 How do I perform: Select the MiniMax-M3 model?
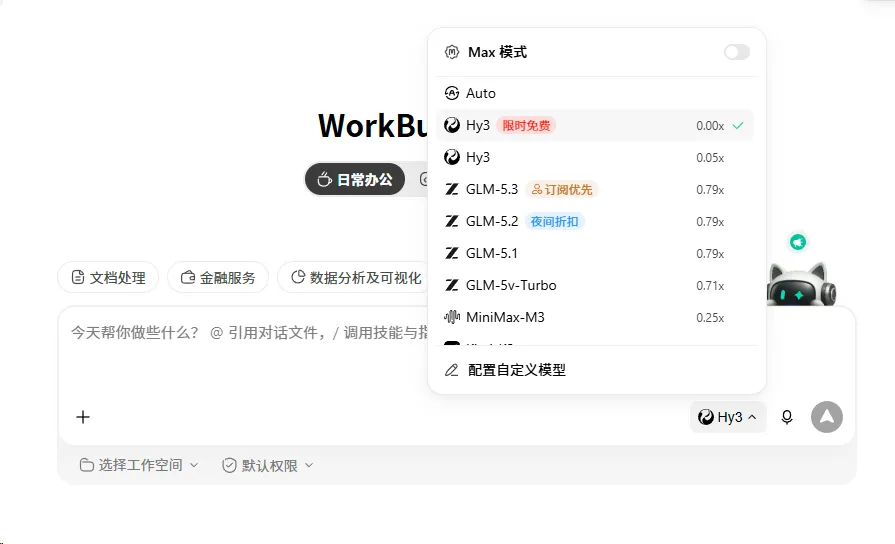coord(595,317)
